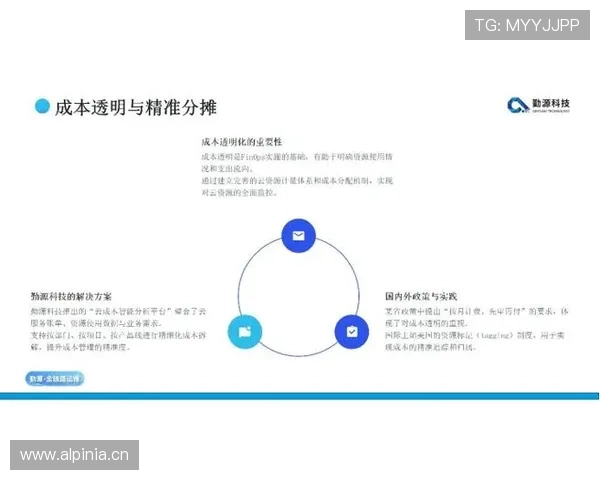Click the line mentioning 按月计费
Screen dimensions: 600x480
pos(476,311)
